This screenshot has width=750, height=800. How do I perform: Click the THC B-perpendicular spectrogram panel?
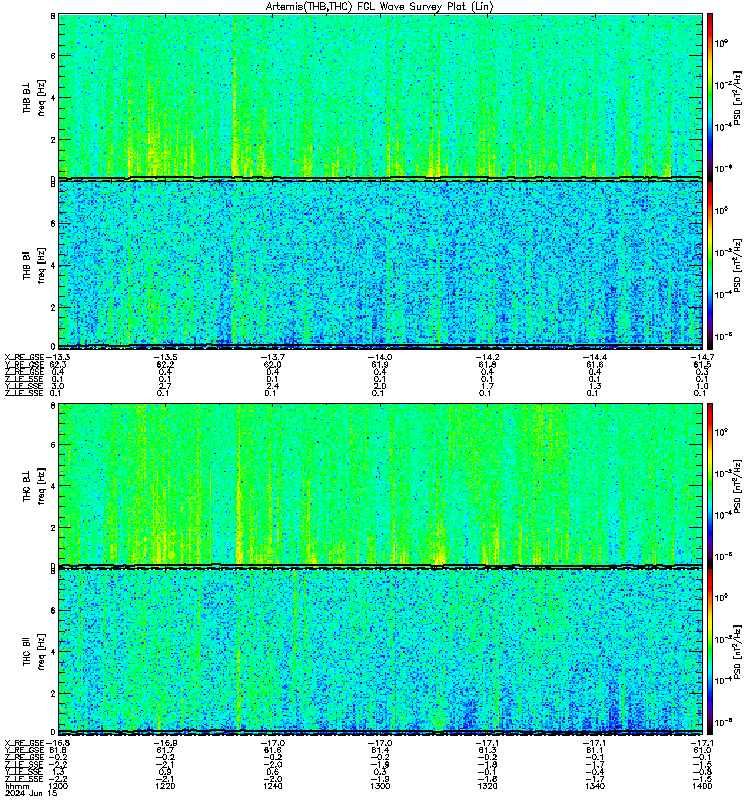pyautogui.click(x=381, y=484)
